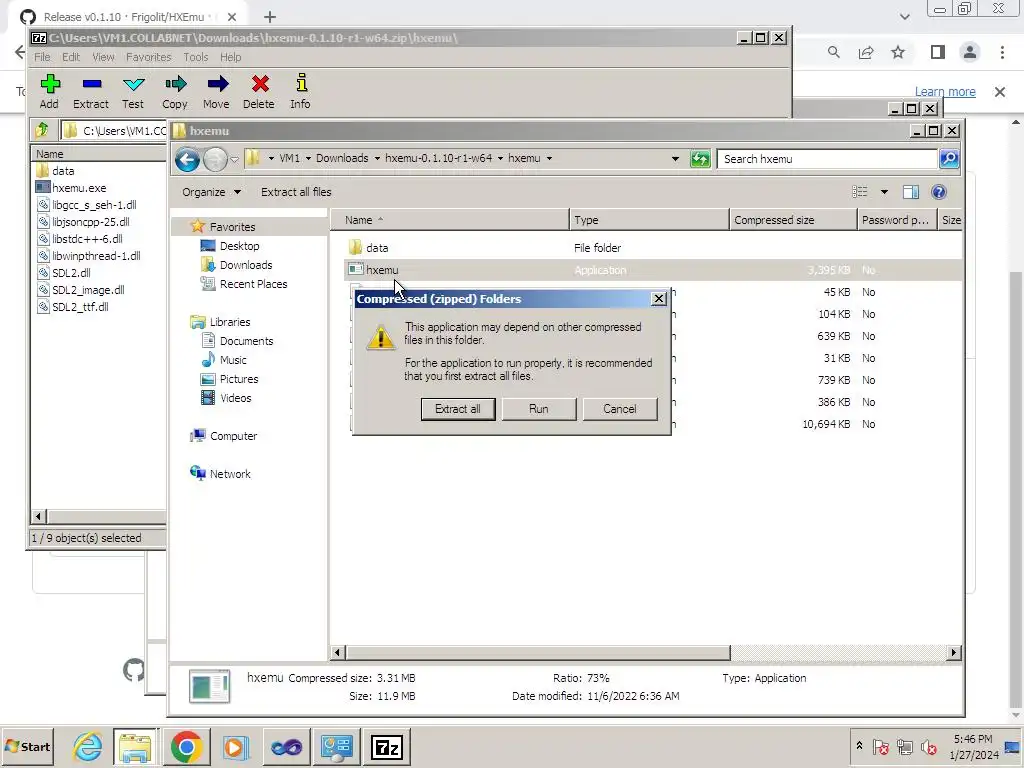
Task: Toggle the preview pane icon
Action: (910, 192)
